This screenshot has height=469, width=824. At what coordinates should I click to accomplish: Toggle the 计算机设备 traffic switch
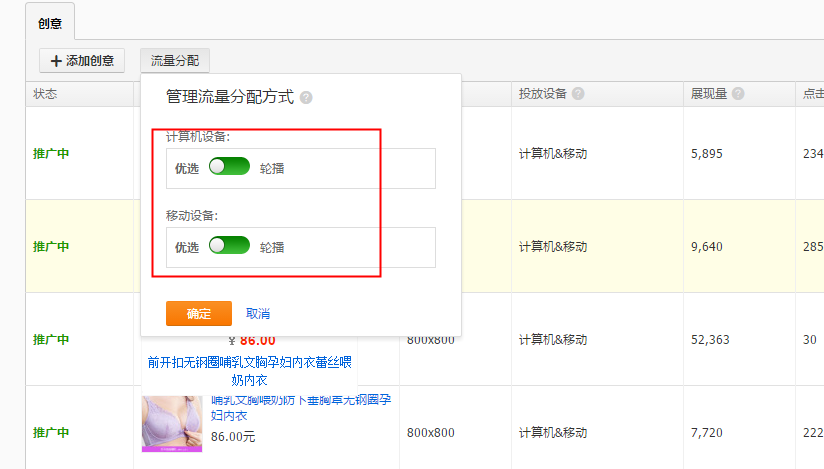pos(229,167)
